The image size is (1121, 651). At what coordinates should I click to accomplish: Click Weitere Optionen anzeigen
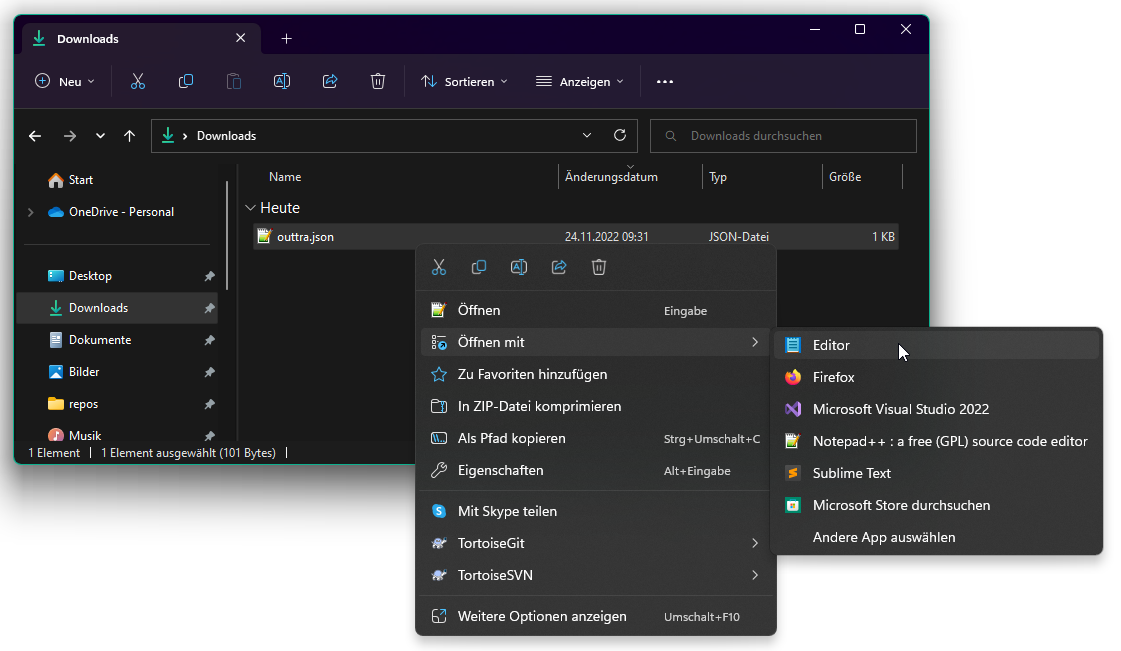pos(596,616)
